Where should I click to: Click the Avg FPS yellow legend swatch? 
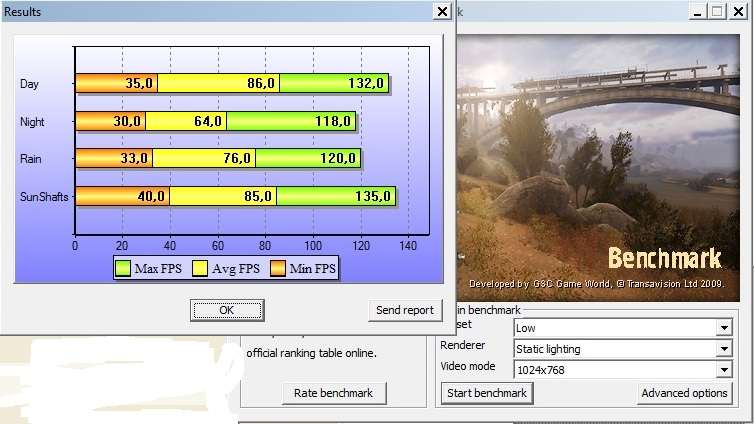[200, 268]
